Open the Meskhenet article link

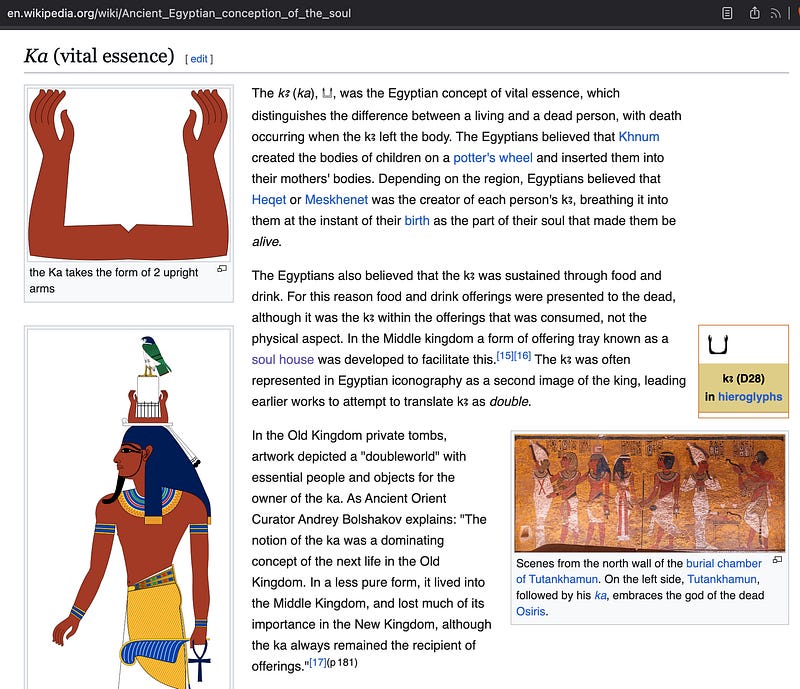[336, 200]
